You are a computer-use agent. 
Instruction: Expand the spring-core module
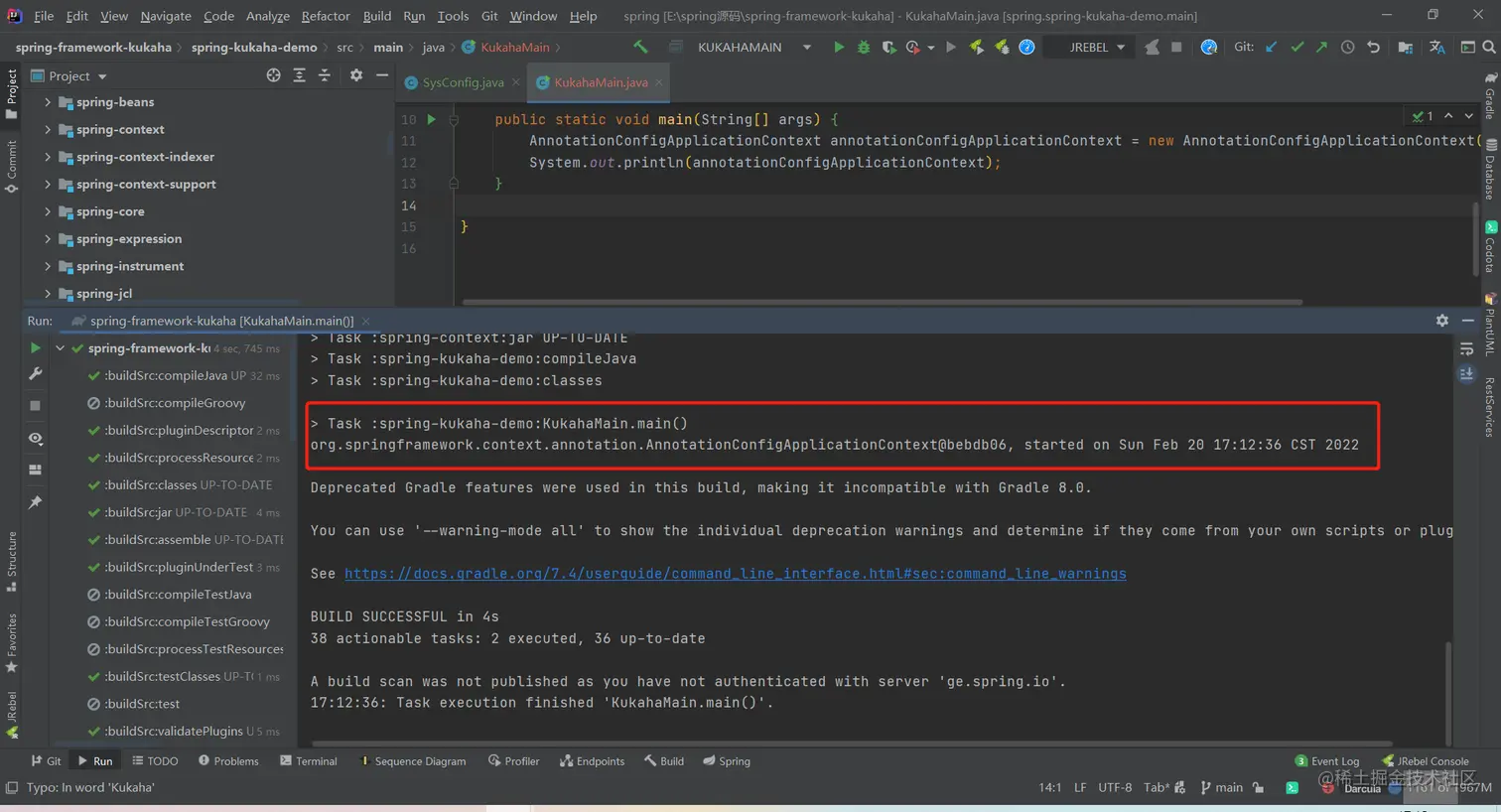pos(48,211)
